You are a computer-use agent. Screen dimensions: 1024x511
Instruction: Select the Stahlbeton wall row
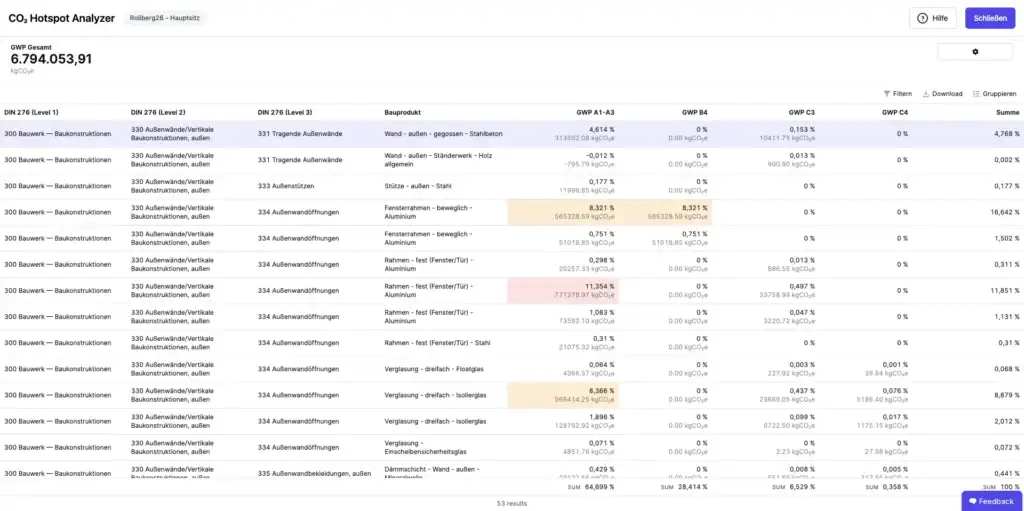point(512,133)
